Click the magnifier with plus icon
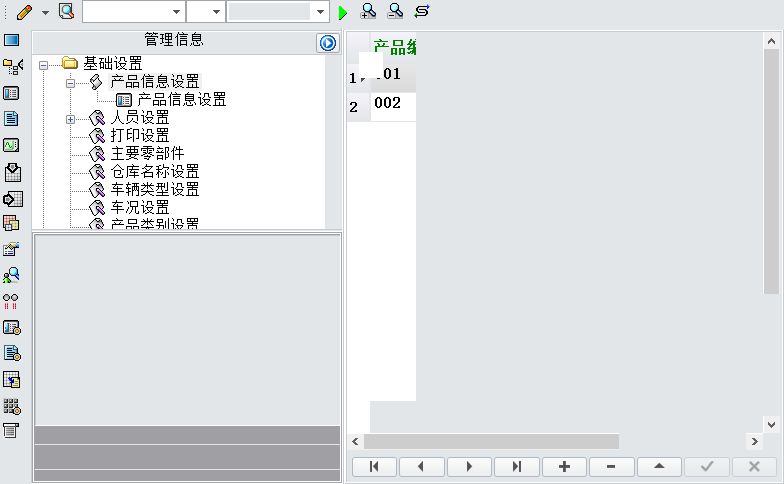 click(x=368, y=12)
